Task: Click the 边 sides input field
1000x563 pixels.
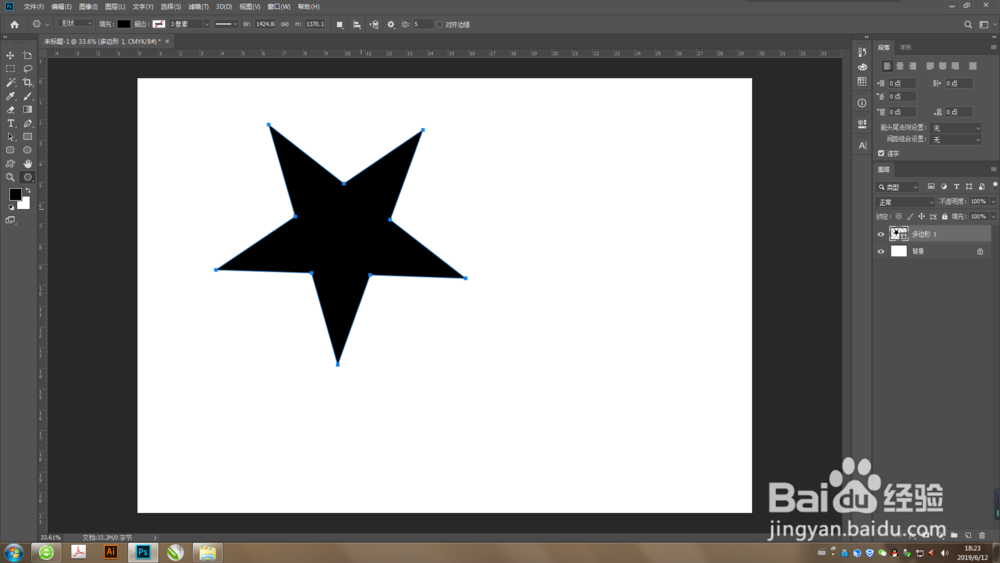Action: coord(422,24)
